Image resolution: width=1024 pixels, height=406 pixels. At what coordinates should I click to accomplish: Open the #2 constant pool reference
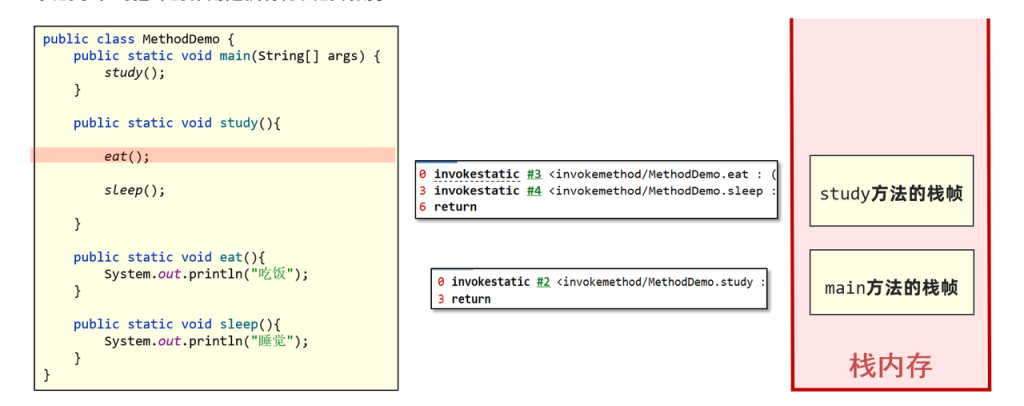(x=542, y=282)
